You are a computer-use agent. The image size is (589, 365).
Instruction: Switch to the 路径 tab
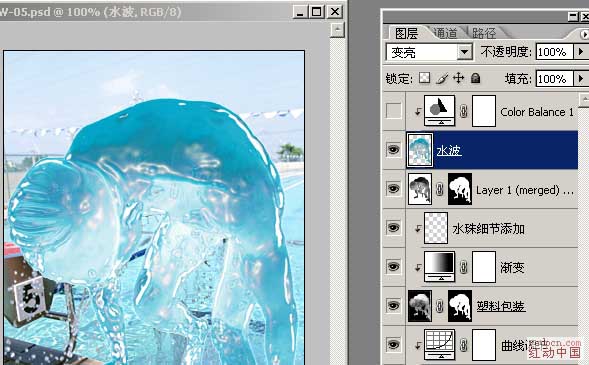pos(484,33)
